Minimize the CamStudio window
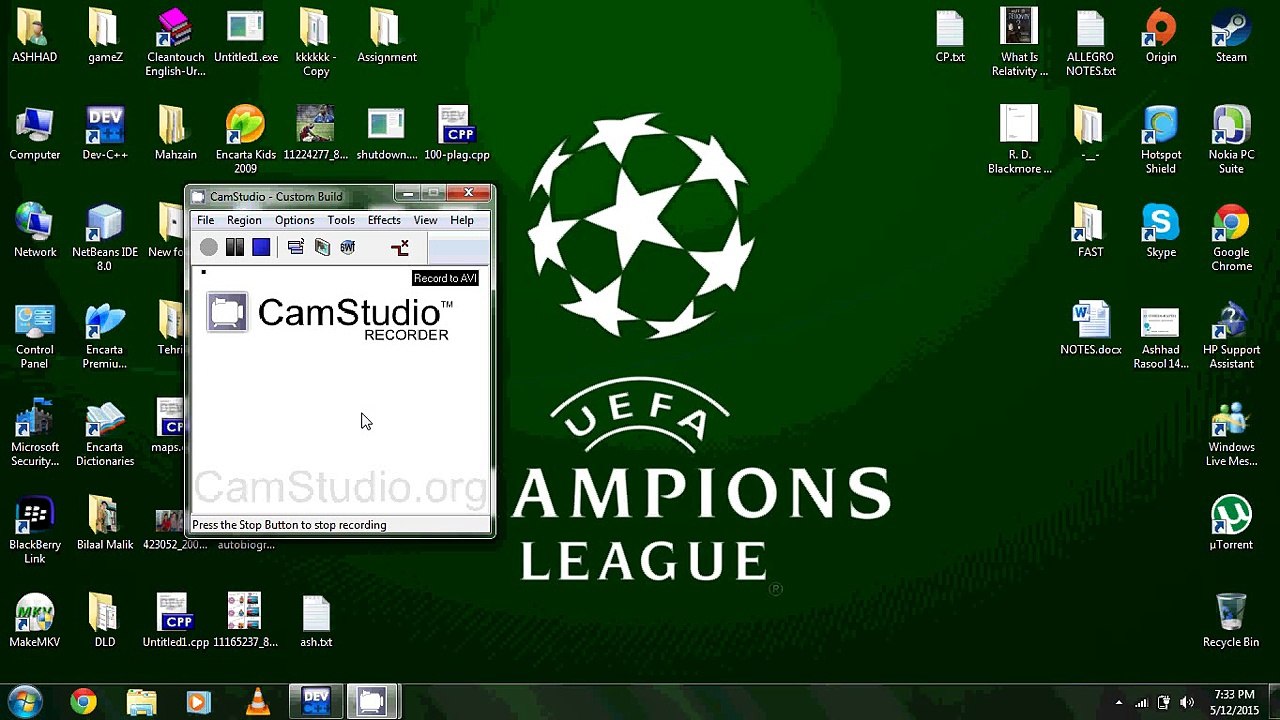 tap(407, 193)
